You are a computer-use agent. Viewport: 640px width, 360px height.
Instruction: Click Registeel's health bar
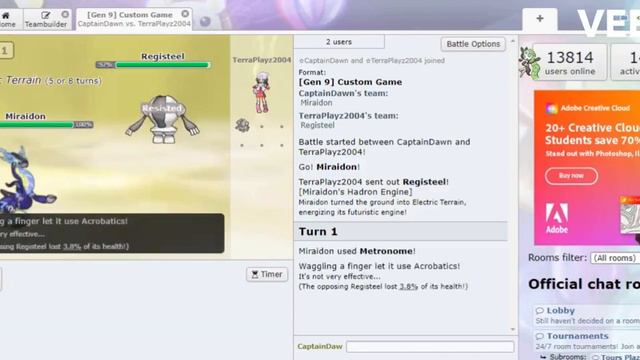[153, 64]
